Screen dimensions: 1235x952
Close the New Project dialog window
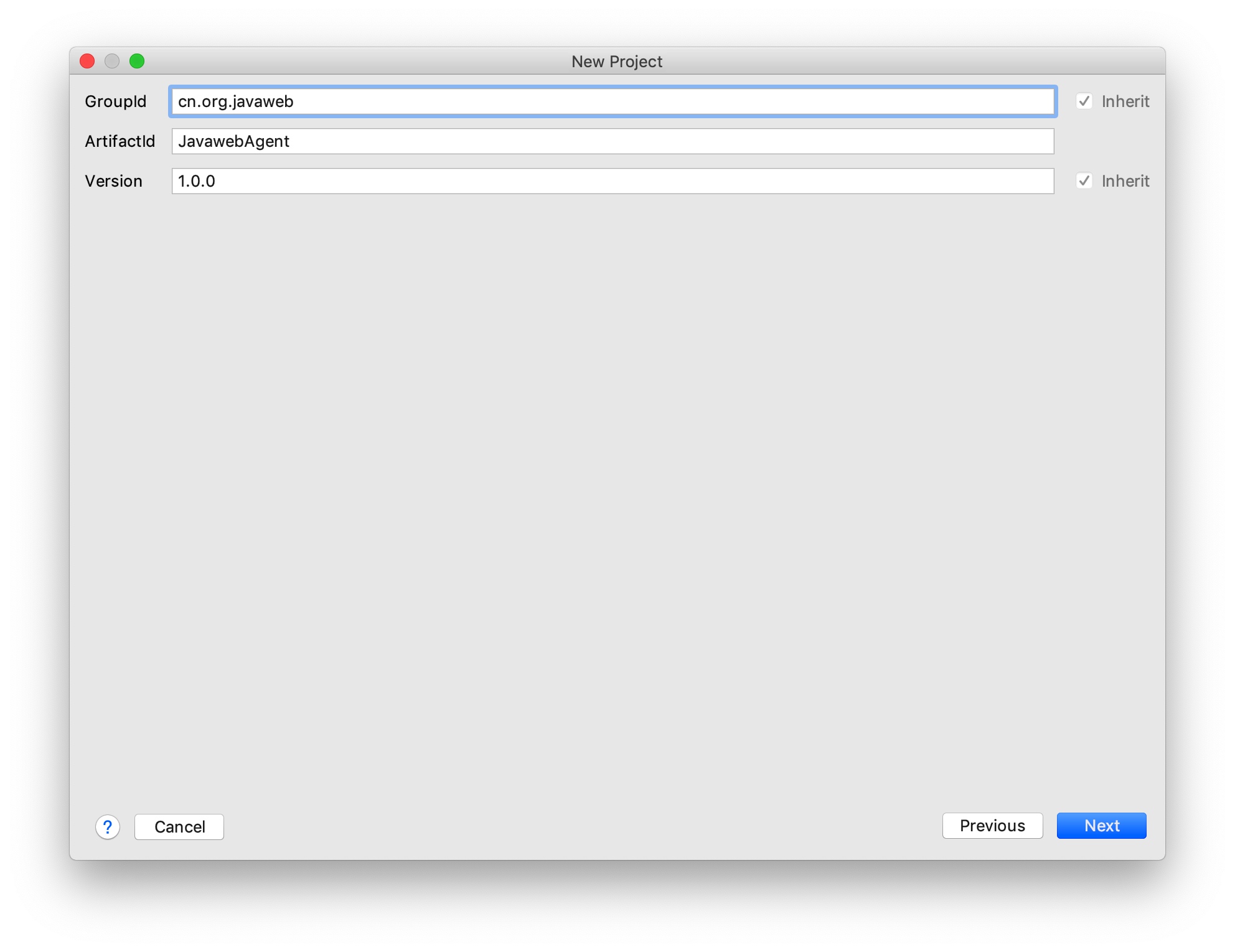click(x=87, y=61)
